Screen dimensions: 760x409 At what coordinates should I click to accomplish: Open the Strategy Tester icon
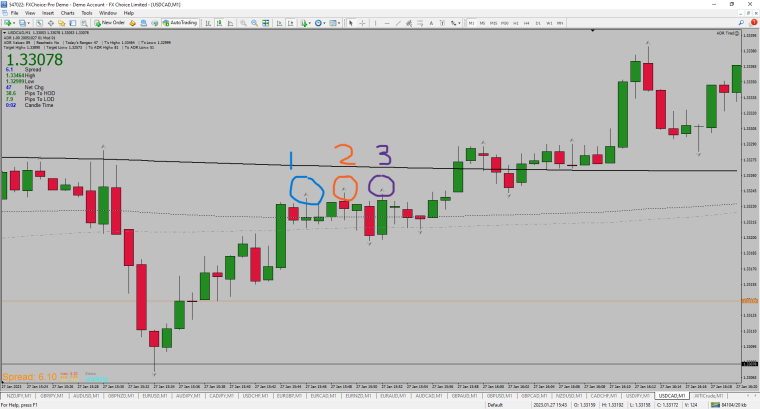[x=84, y=23]
